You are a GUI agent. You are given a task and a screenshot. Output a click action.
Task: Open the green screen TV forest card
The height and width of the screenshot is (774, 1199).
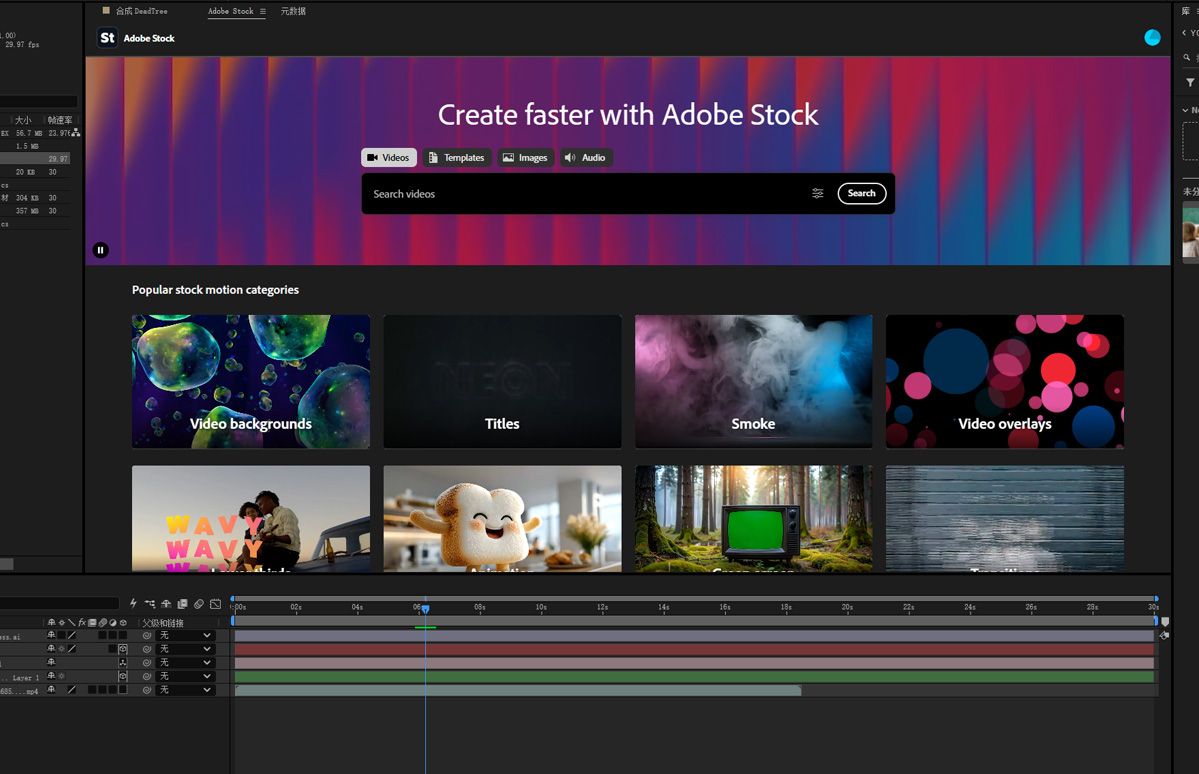point(753,519)
